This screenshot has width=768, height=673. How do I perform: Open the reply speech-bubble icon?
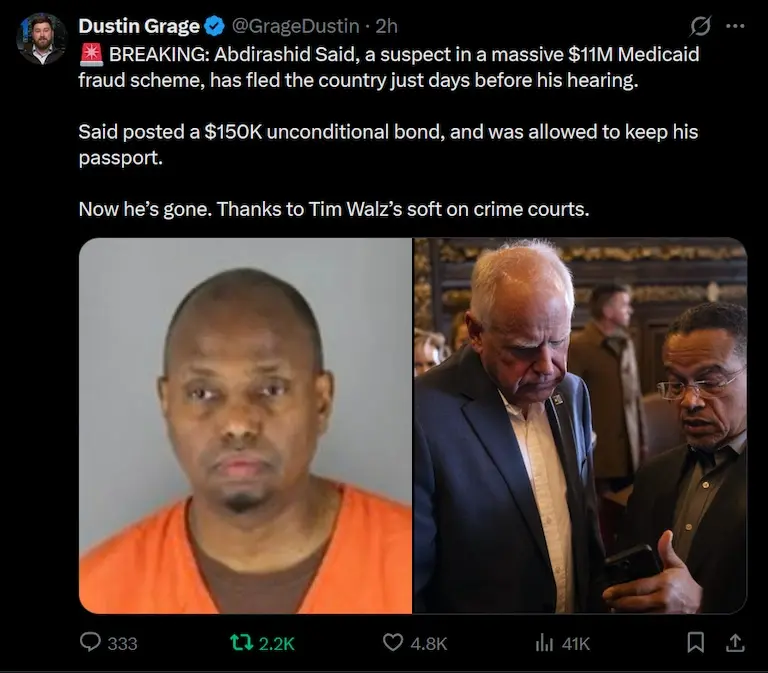(x=90, y=642)
